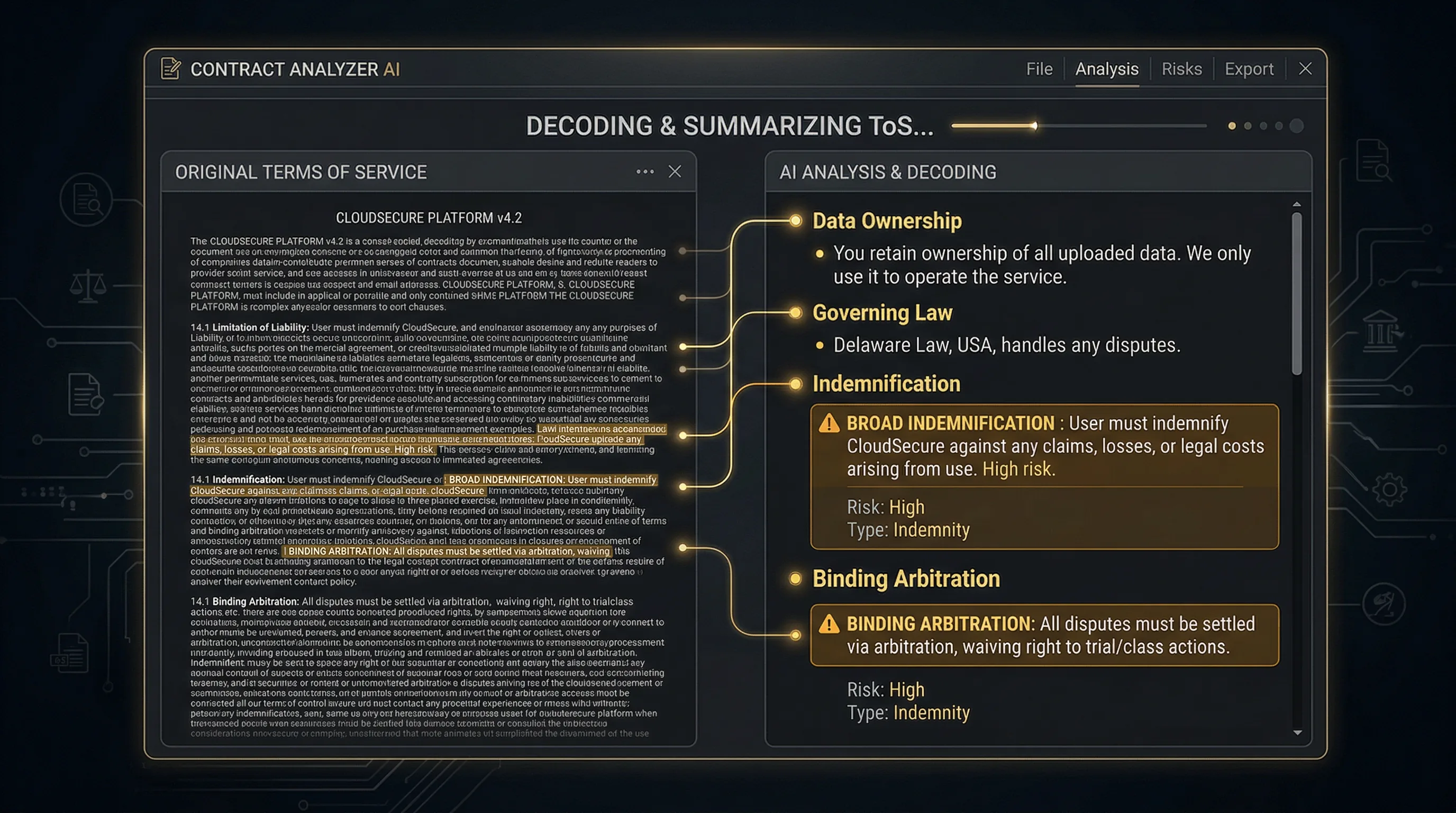Select the last large step indicator dot

(x=1297, y=125)
